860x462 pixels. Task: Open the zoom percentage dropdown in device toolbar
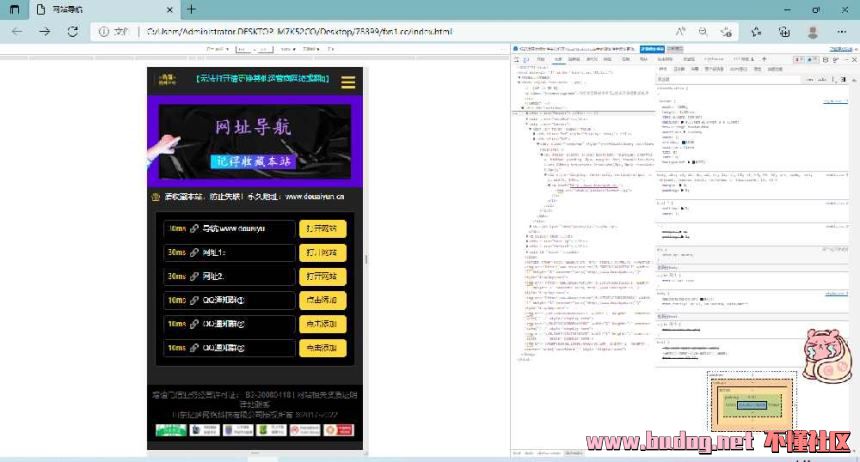pyautogui.click(x=288, y=49)
